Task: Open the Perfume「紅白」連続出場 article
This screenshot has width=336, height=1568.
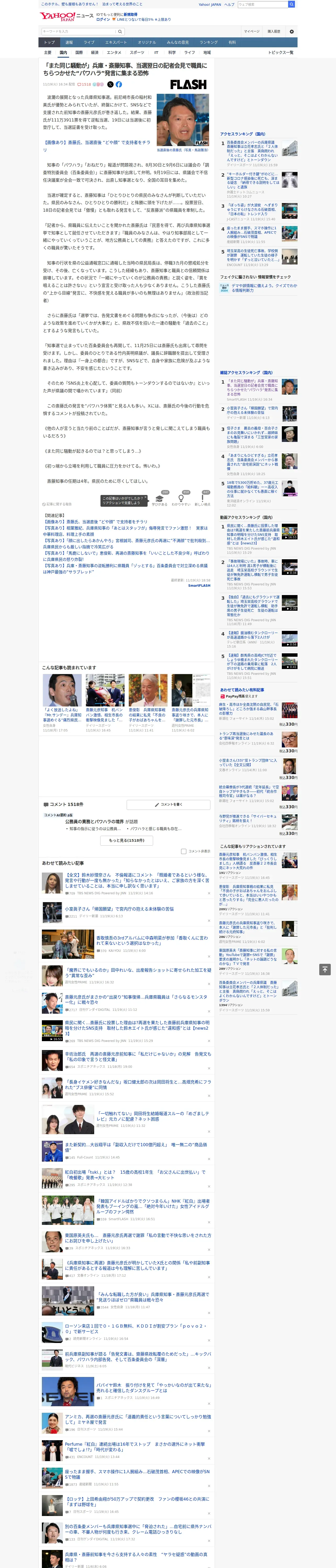Action: (x=135, y=1446)
